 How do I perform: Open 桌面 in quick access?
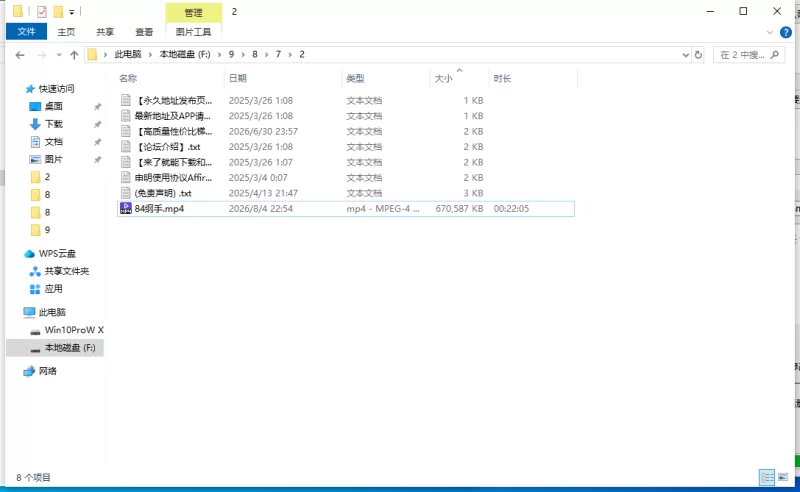click(53, 106)
